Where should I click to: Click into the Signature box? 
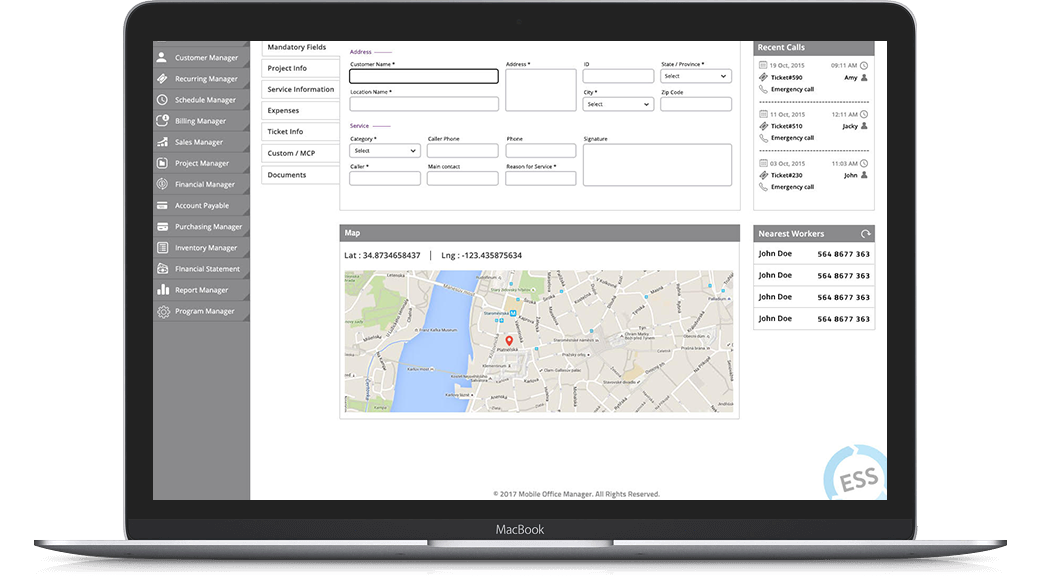tap(657, 165)
